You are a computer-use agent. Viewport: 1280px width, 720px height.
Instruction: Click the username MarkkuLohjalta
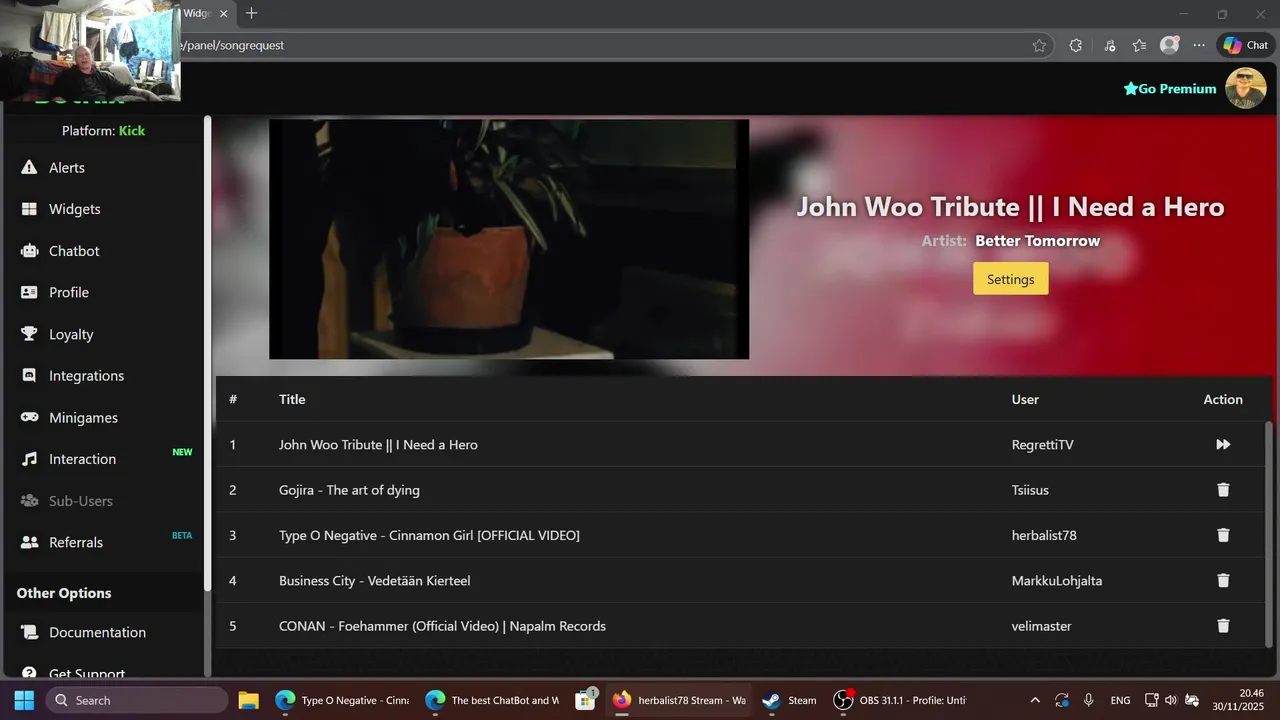1057,580
